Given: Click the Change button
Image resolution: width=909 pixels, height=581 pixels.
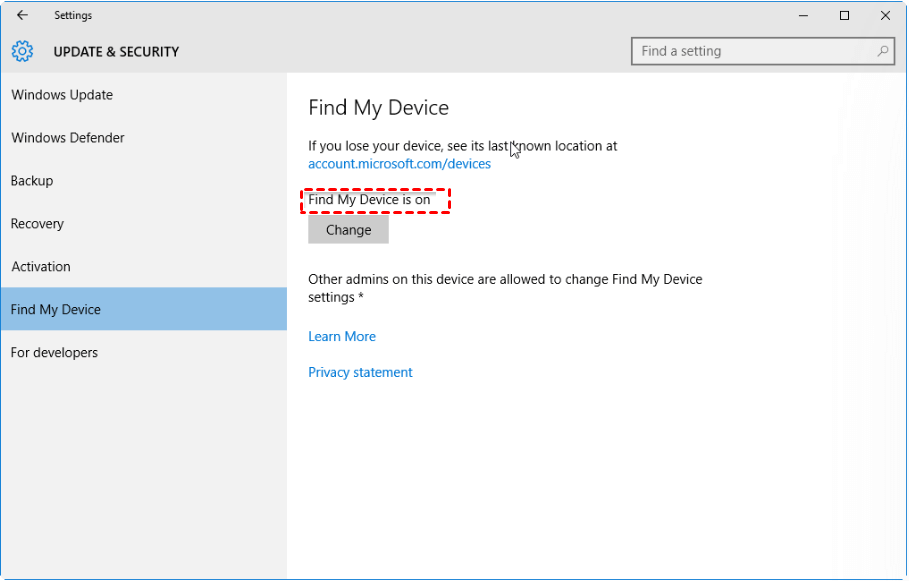Looking at the screenshot, I should (x=348, y=230).
